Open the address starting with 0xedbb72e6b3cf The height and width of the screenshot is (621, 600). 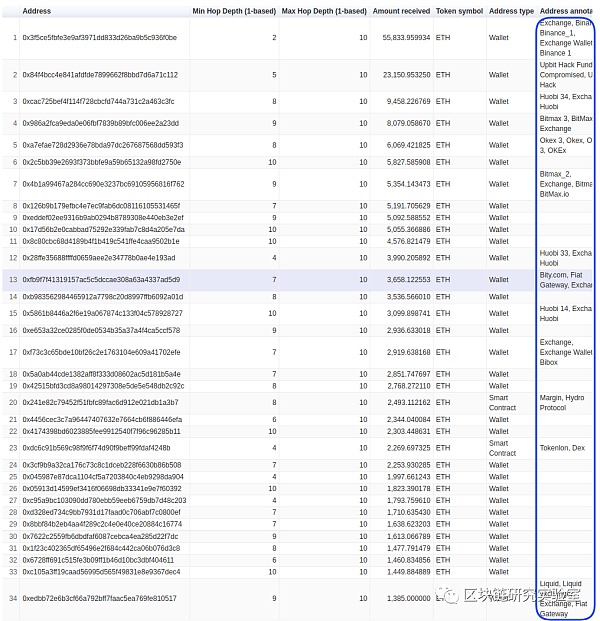[x=99, y=599]
